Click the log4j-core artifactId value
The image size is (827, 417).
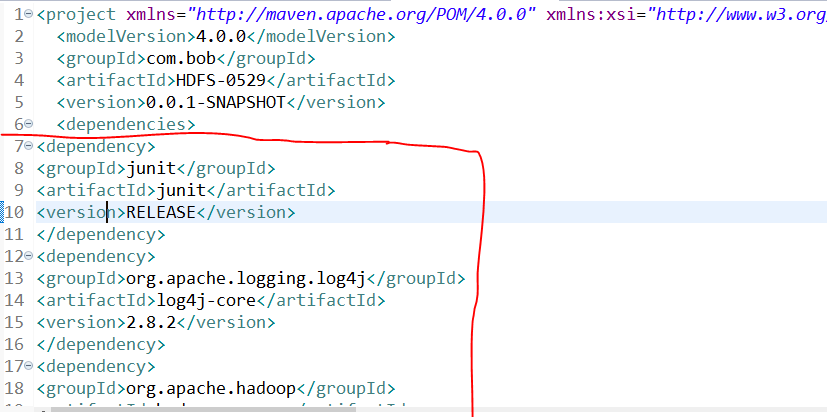[206, 300]
